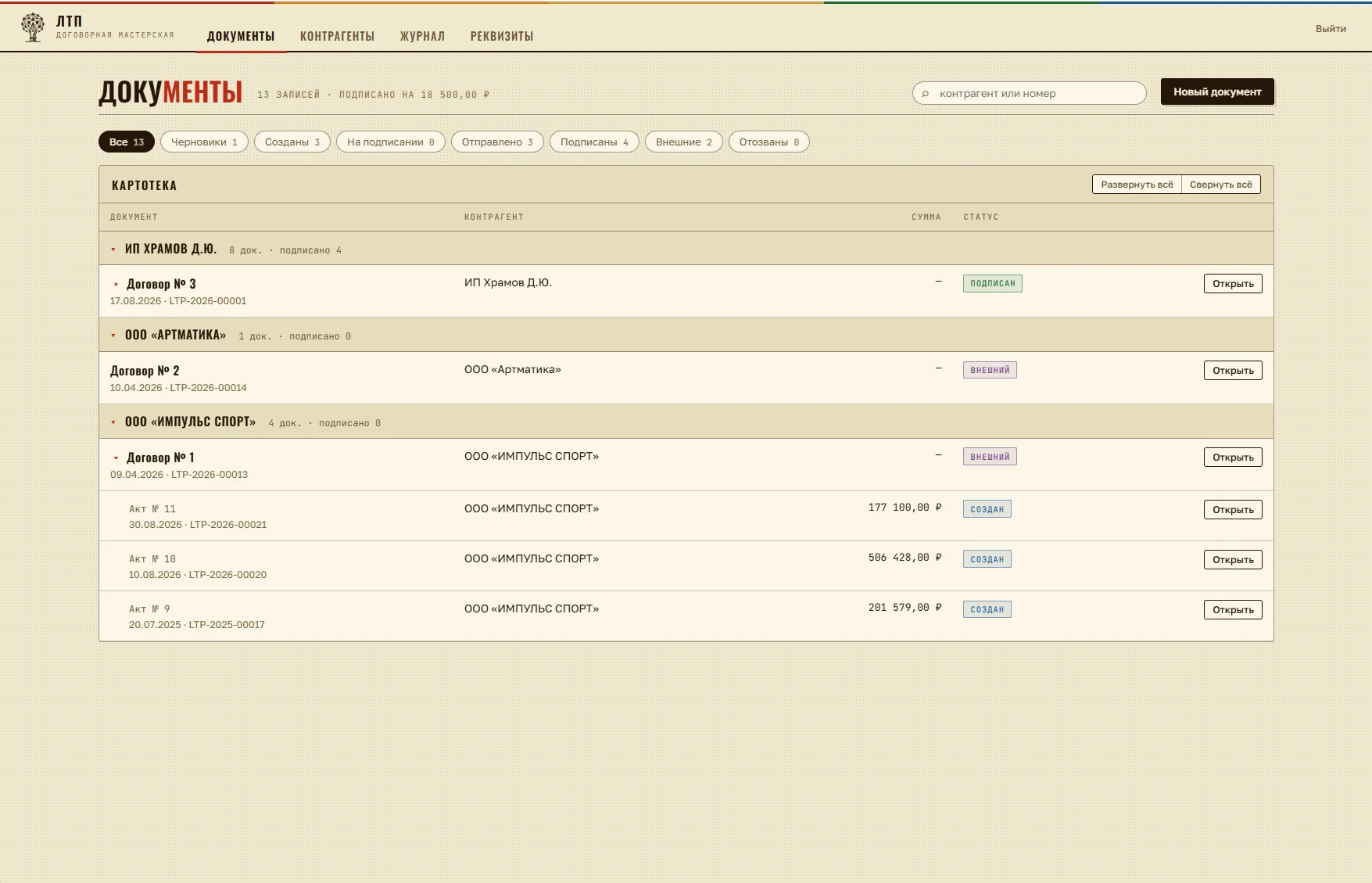Collapse Договор № 1 child documents
Image resolution: width=1372 pixels, height=883 pixels.
pos(116,458)
